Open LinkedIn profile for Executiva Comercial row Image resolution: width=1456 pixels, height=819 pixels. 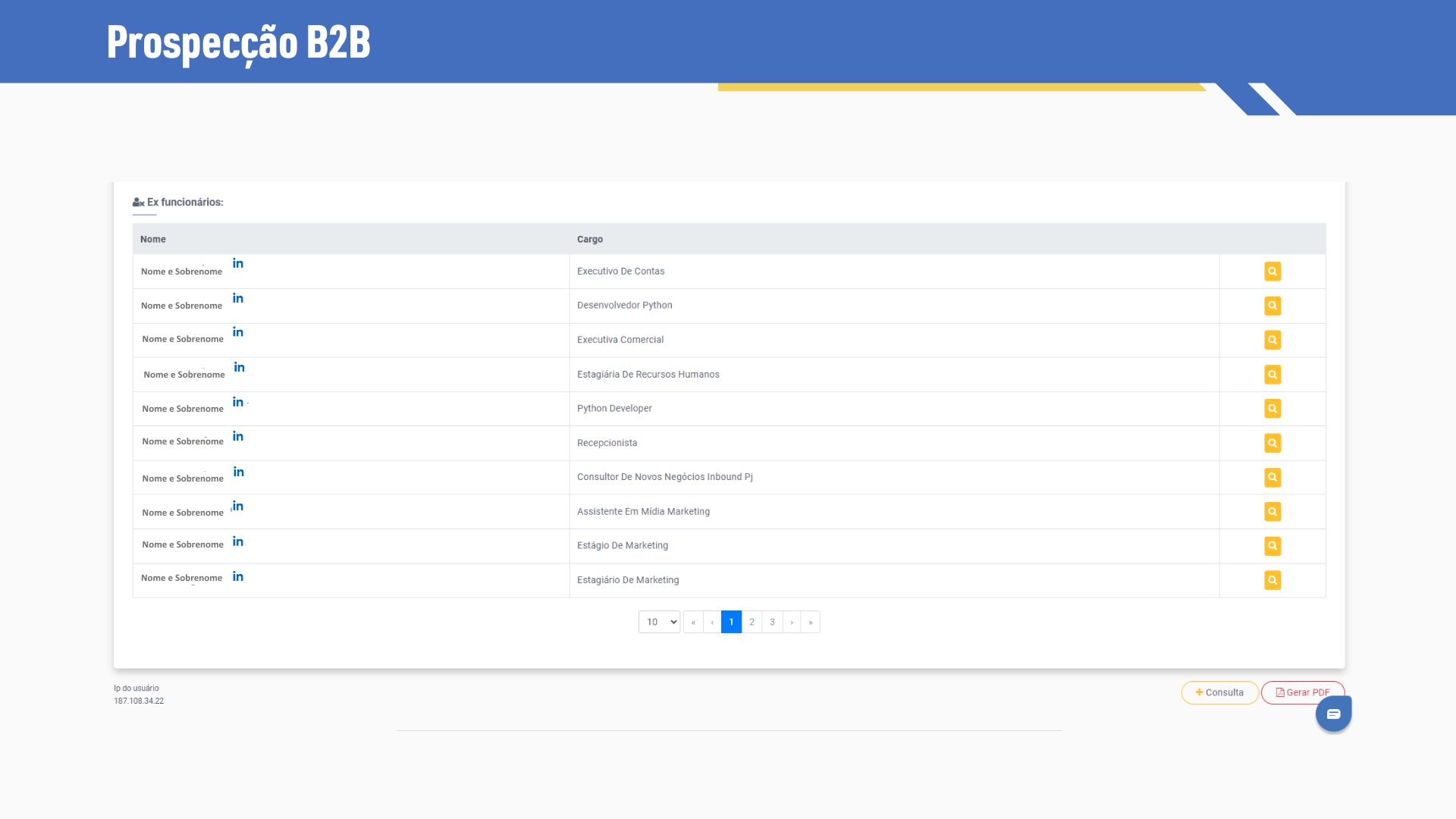[238, 332]
